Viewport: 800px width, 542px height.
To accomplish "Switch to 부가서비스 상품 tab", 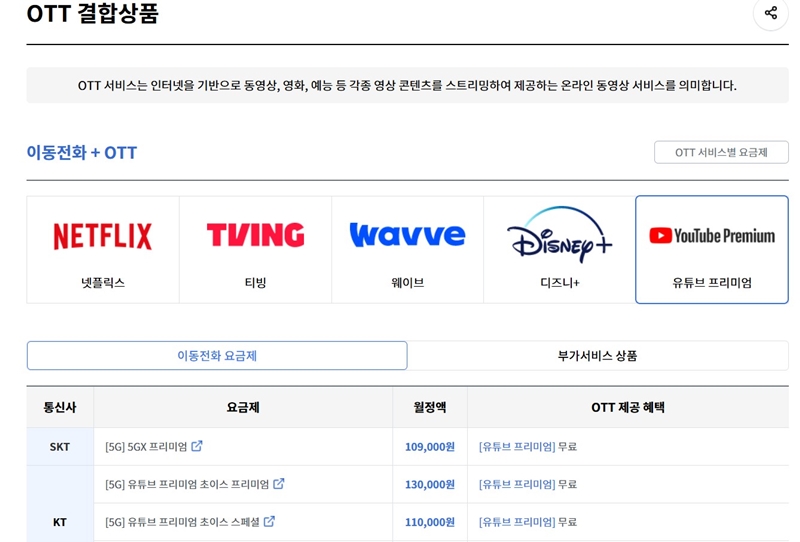I will pos(597,356).
